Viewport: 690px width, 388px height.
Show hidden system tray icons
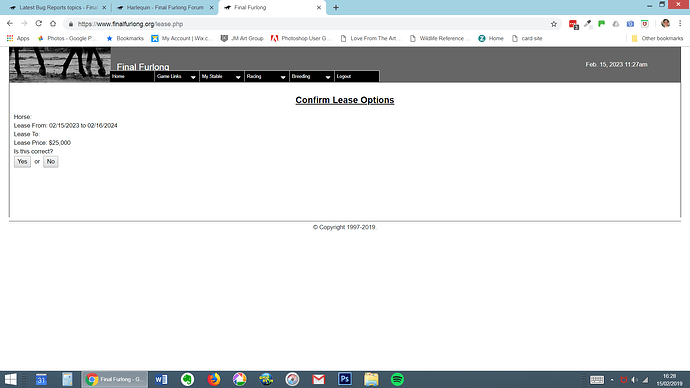612,380
